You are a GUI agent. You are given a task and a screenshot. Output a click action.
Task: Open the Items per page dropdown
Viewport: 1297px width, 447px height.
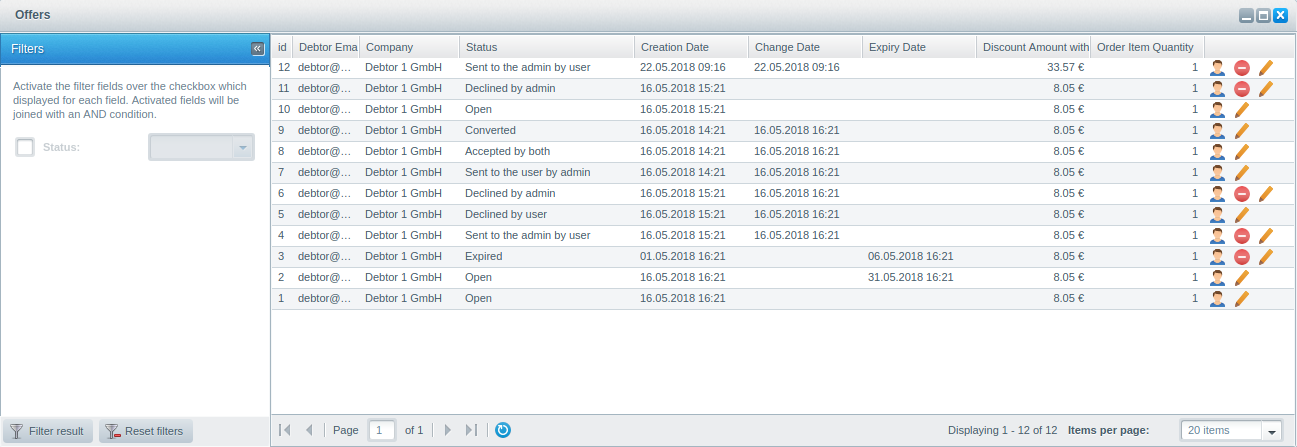click(x=1272, y=431)
